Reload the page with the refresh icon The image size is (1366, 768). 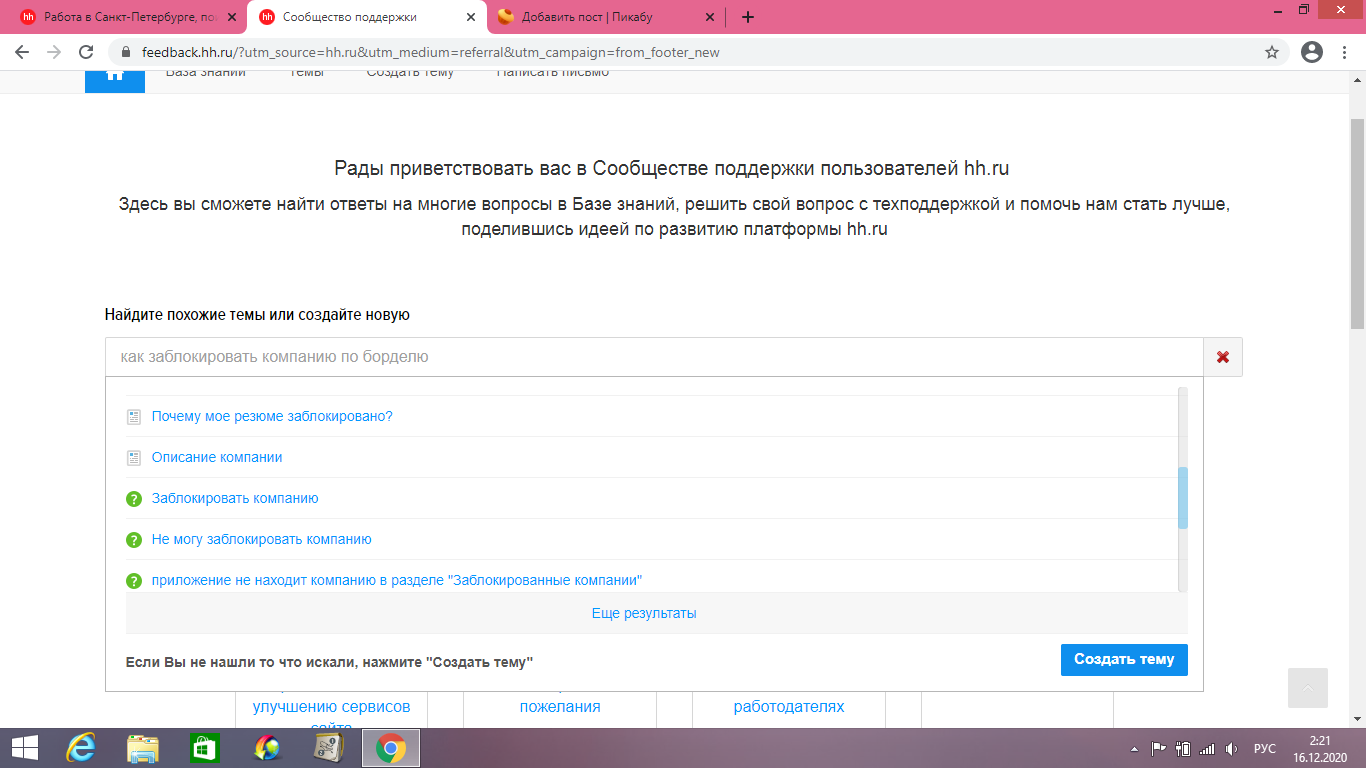(x=86, y=52)
